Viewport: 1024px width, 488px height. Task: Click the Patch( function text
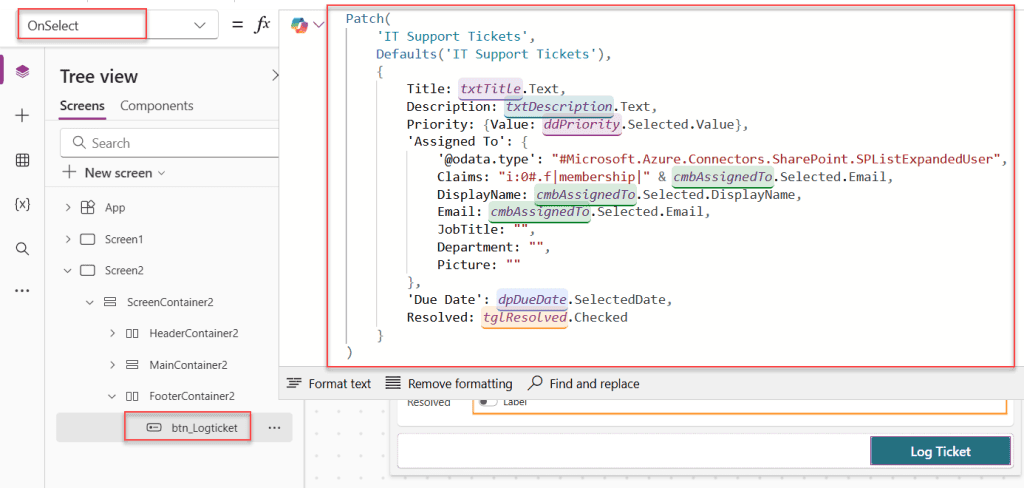point(368,18)
